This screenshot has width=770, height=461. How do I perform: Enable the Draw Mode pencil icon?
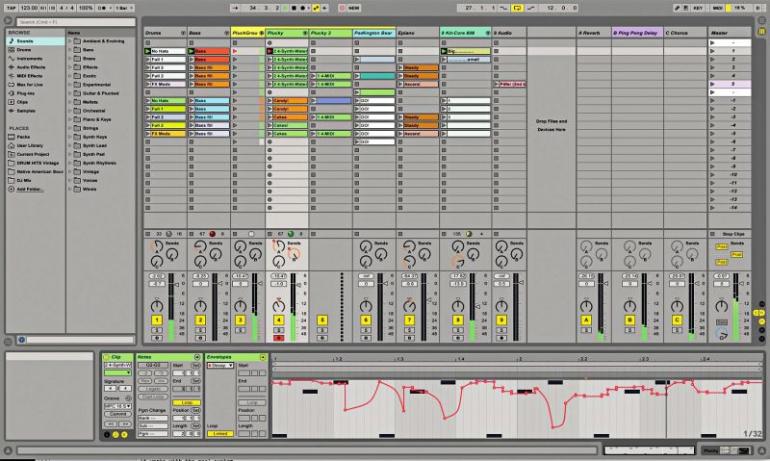[678, 8]
